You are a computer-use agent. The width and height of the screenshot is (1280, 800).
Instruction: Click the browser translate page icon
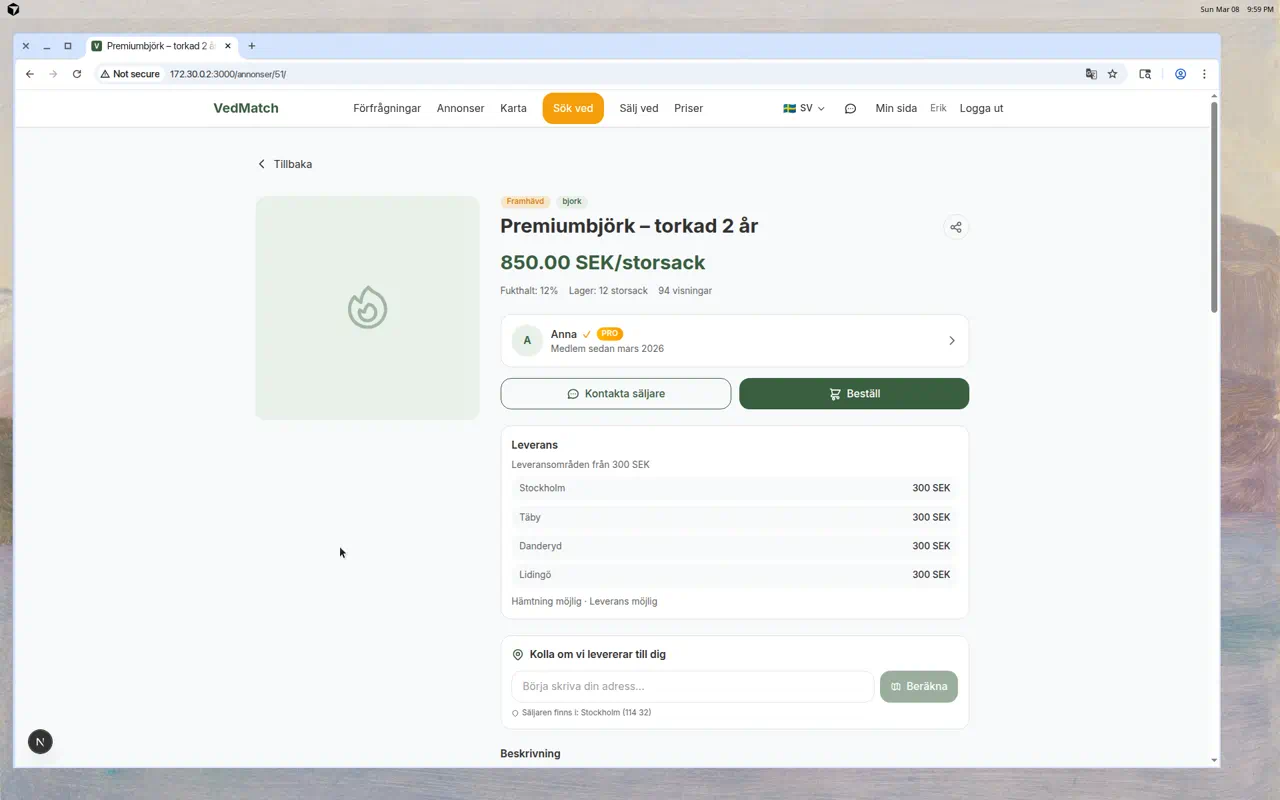1091,74
